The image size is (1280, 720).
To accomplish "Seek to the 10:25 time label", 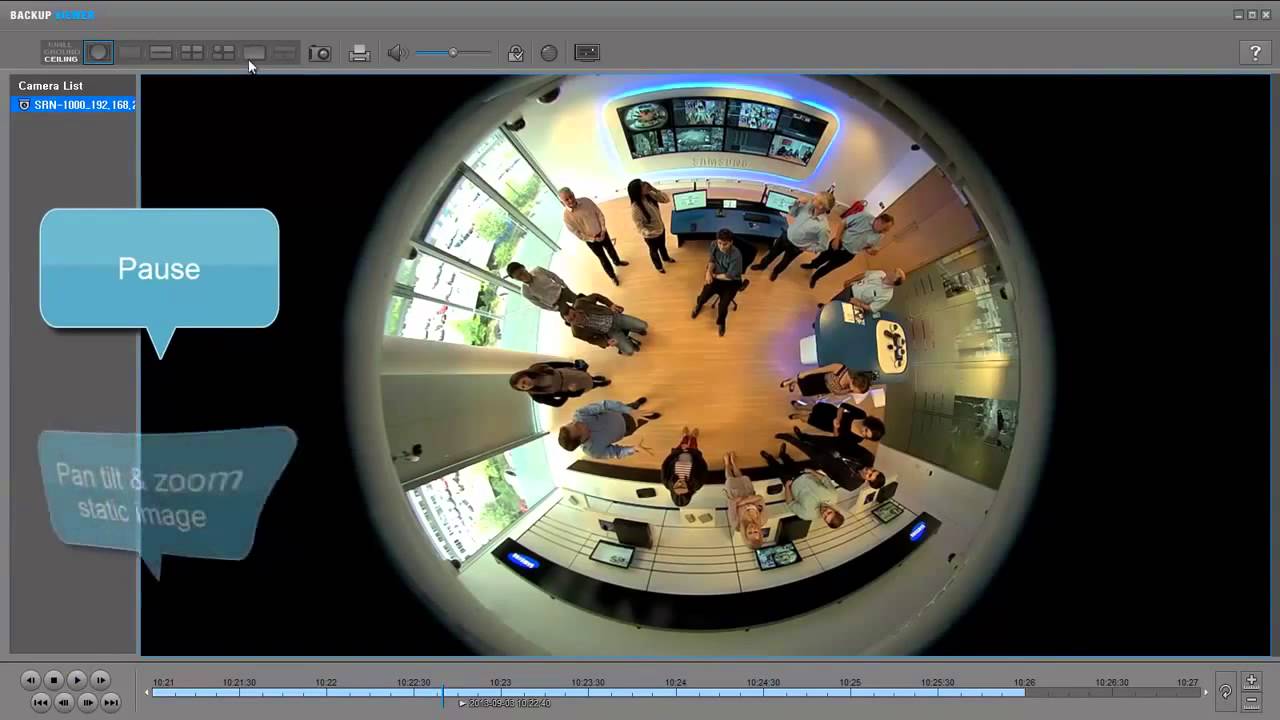I will click(850, 682).
